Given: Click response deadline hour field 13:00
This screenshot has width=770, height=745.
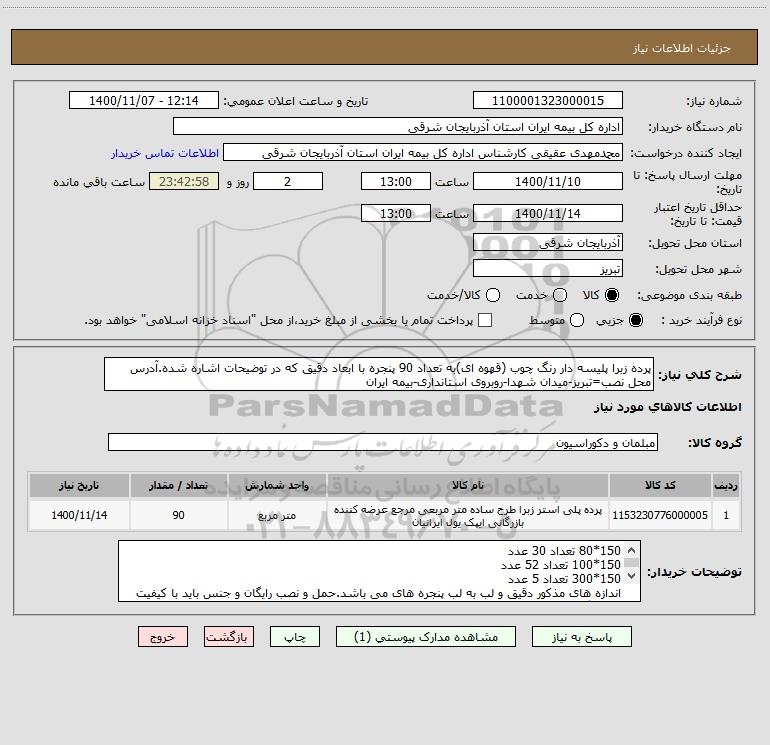Looking at the screenshot, I should (396, 181).
